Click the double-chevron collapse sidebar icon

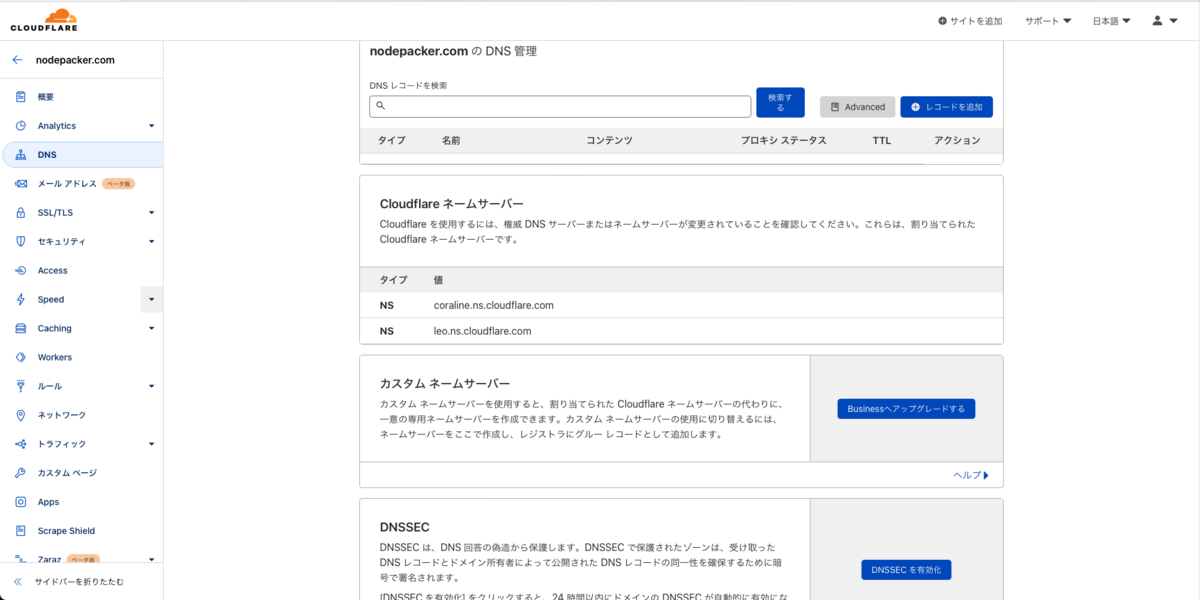click(x=18, y=582)
